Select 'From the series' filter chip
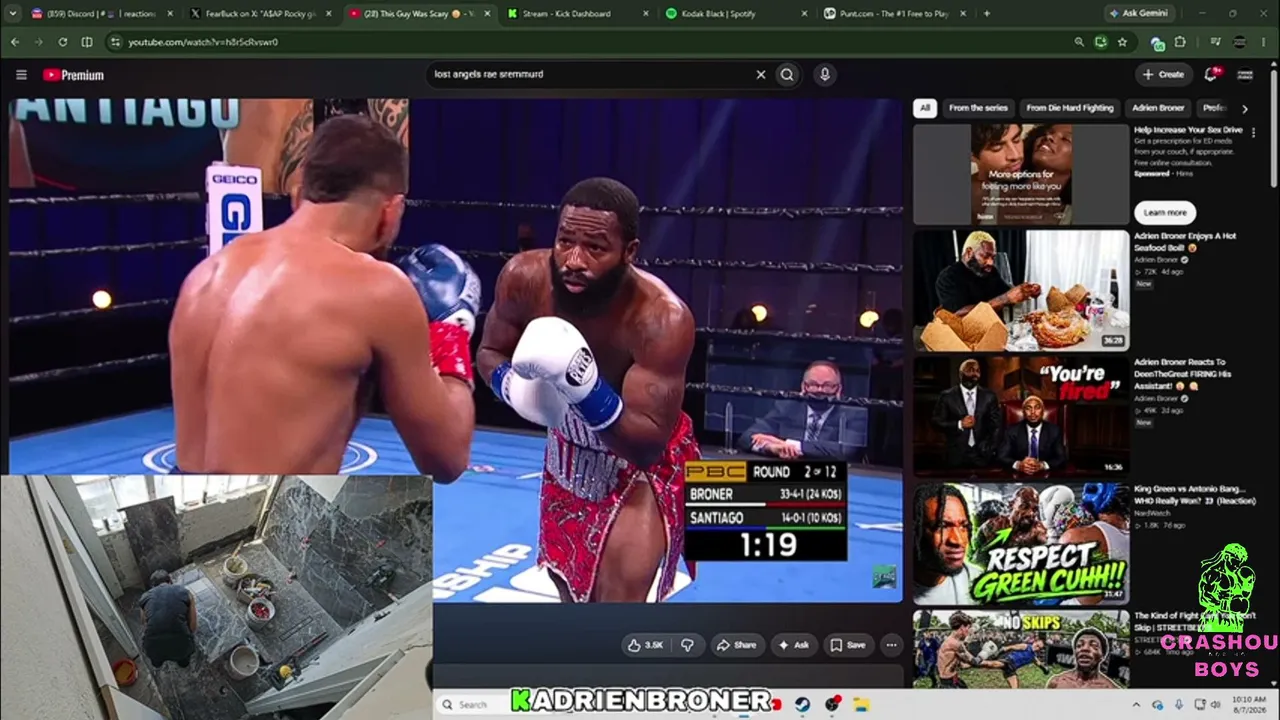1280x720 pixels. tap(978, 108)
